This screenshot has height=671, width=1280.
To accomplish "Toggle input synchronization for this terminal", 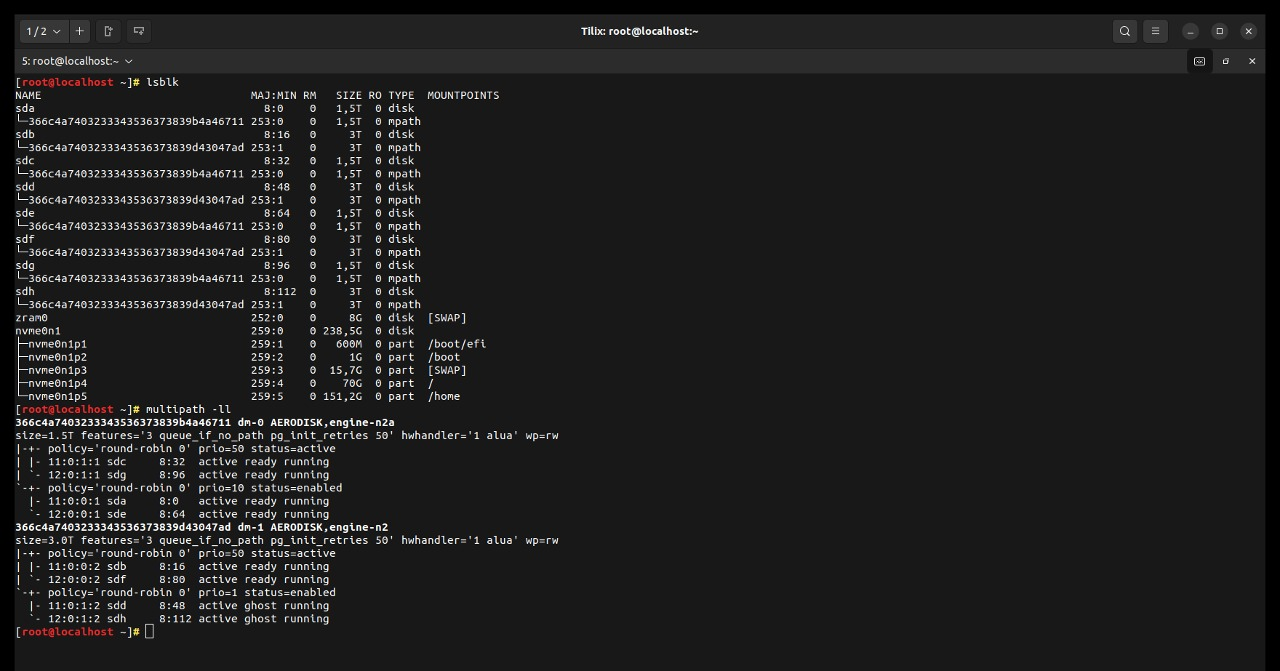I will (1199, 61).
